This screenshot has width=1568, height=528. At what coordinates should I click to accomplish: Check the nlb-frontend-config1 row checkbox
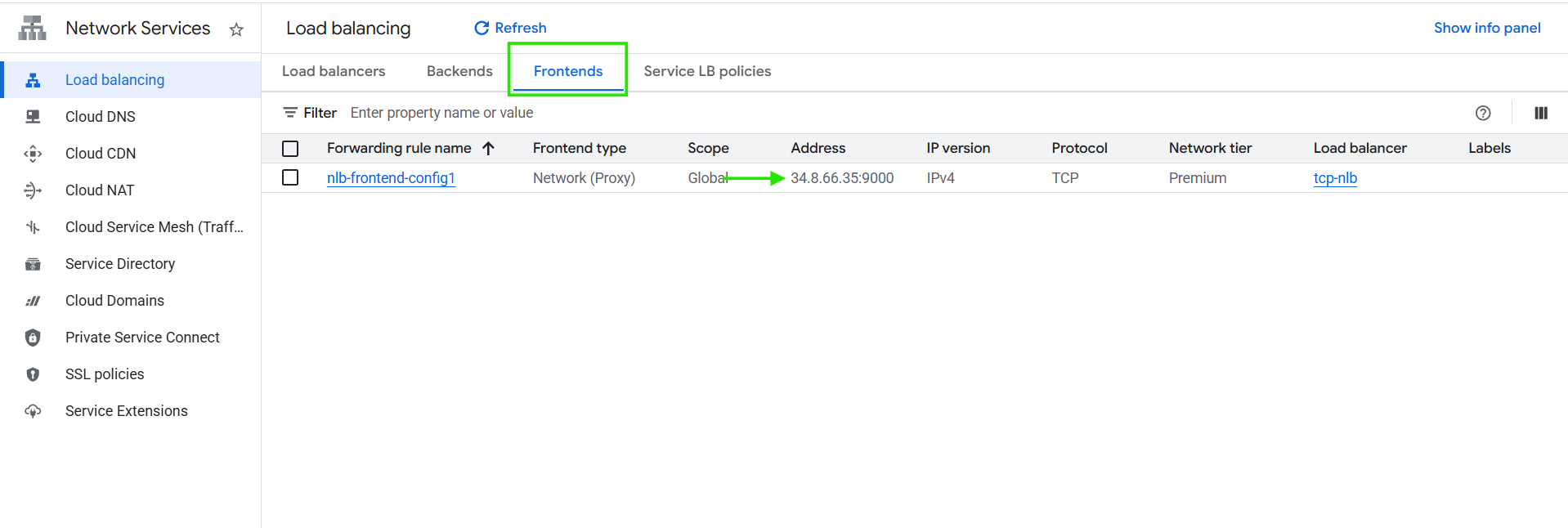(290, 178)
